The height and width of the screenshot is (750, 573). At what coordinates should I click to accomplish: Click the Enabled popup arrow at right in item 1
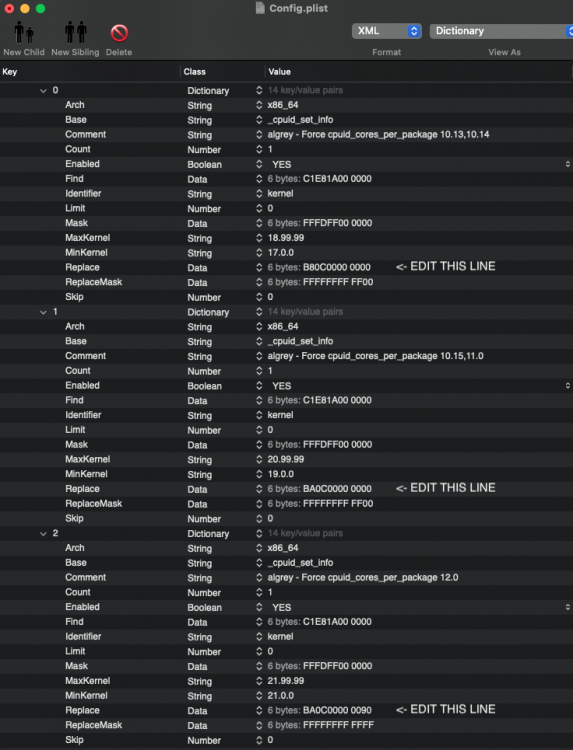pyautogui.click(x=568, y=386)
